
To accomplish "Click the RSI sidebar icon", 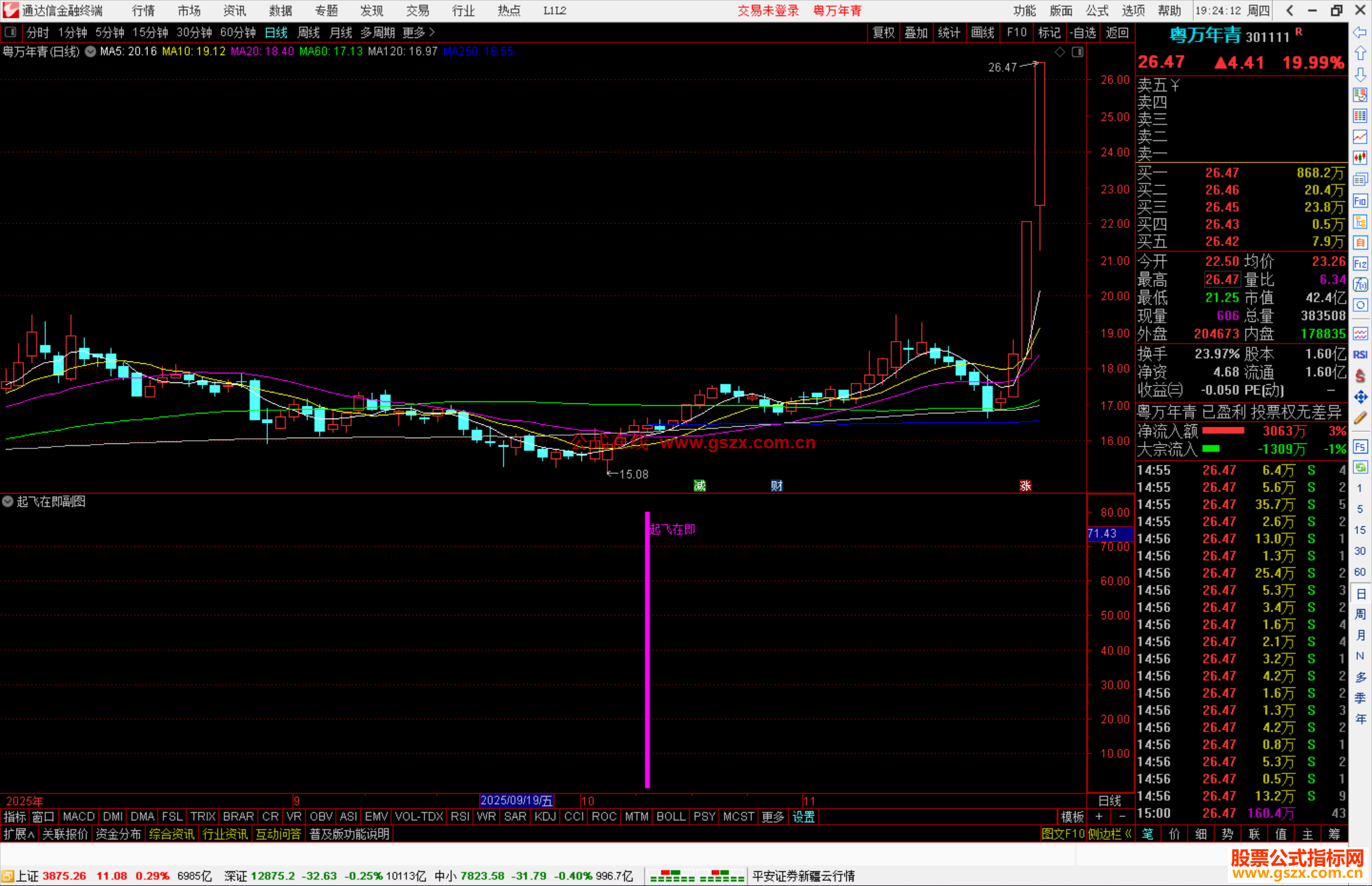I will click(x=1360, y=354).
